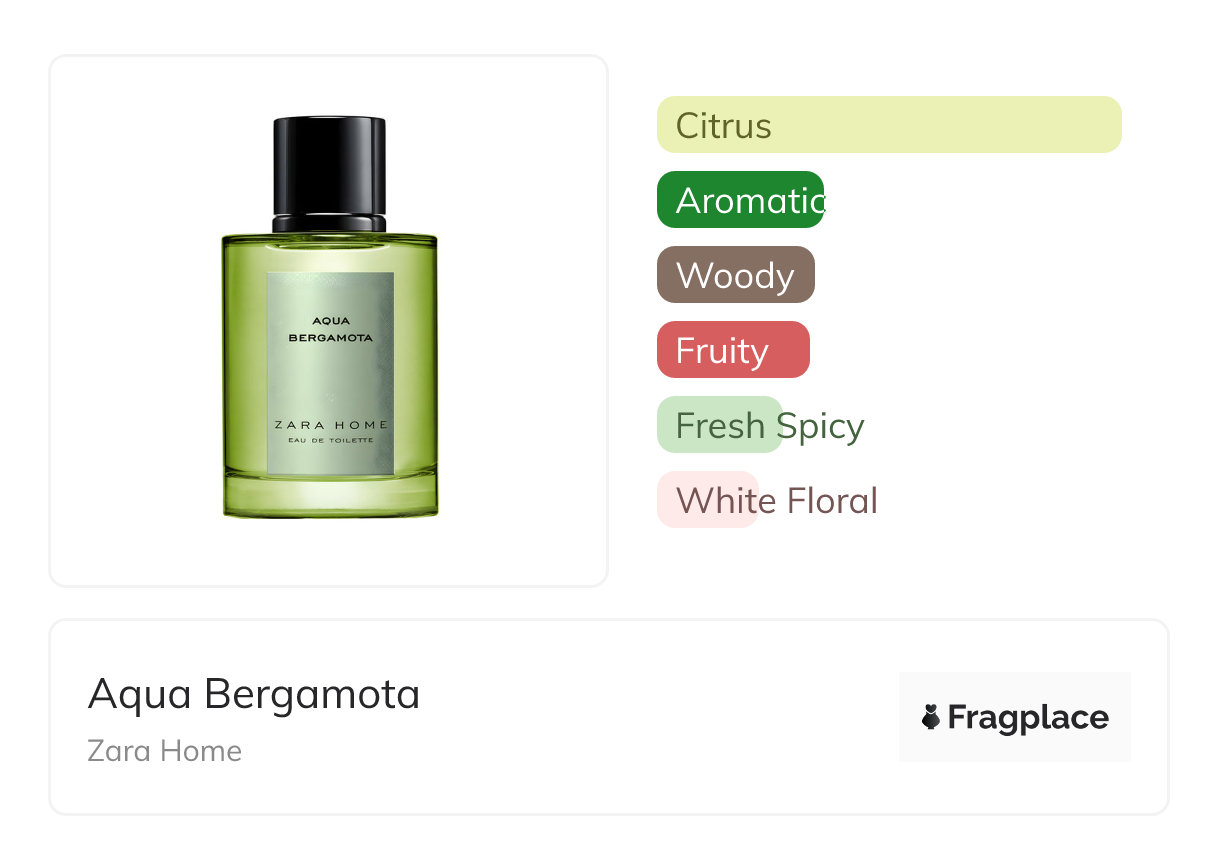Image resolution: width=1218 pixels, height=864 pixels.
Task: Select the green Aromatic accord bar
Action: click(740, 200)
